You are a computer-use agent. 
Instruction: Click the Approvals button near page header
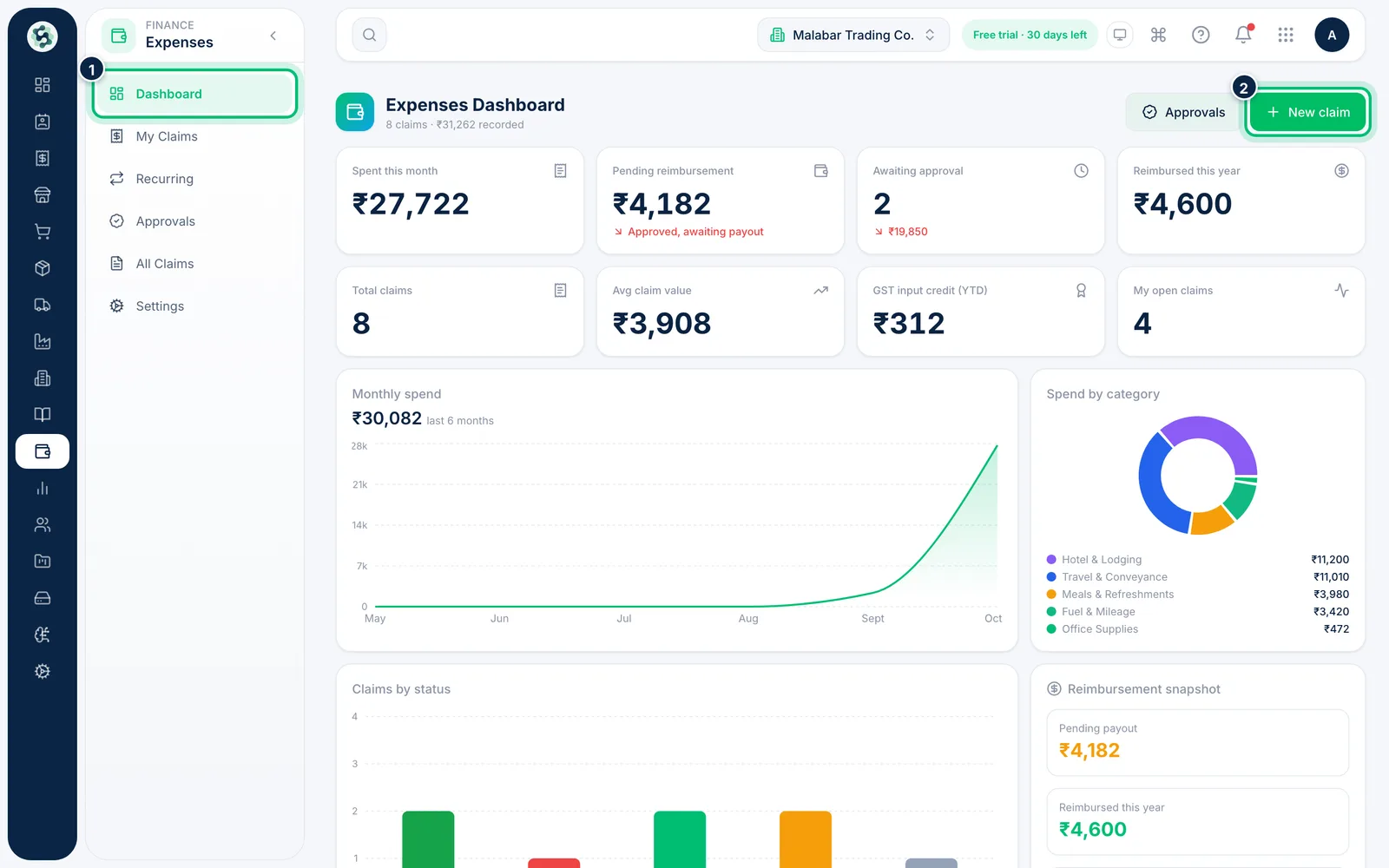(1183, 112)
